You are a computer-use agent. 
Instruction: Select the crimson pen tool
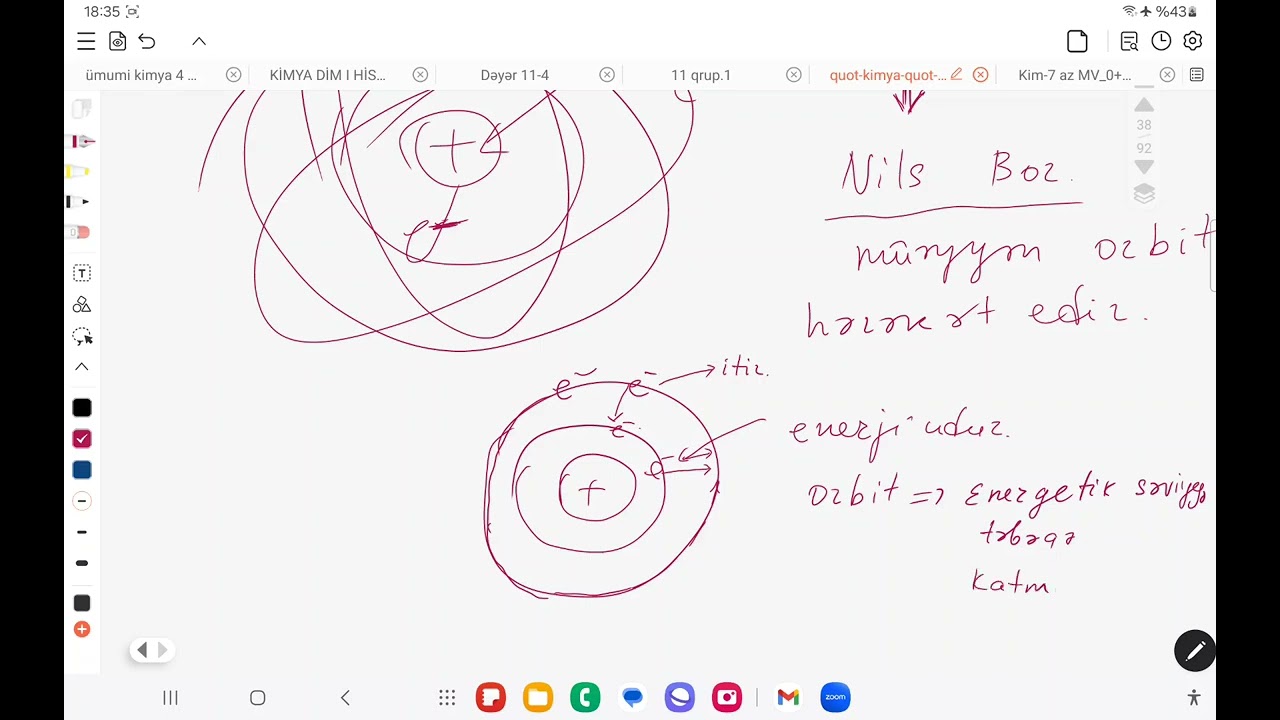pyautogui.click(x=82, y=141)
